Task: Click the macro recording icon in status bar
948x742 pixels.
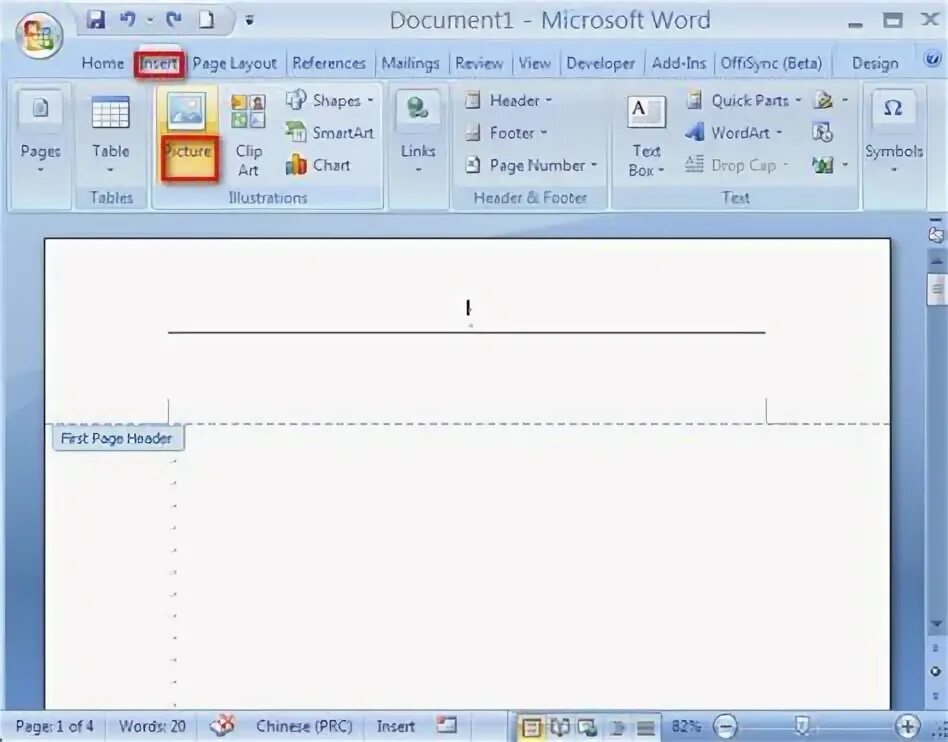Action: 447,724
